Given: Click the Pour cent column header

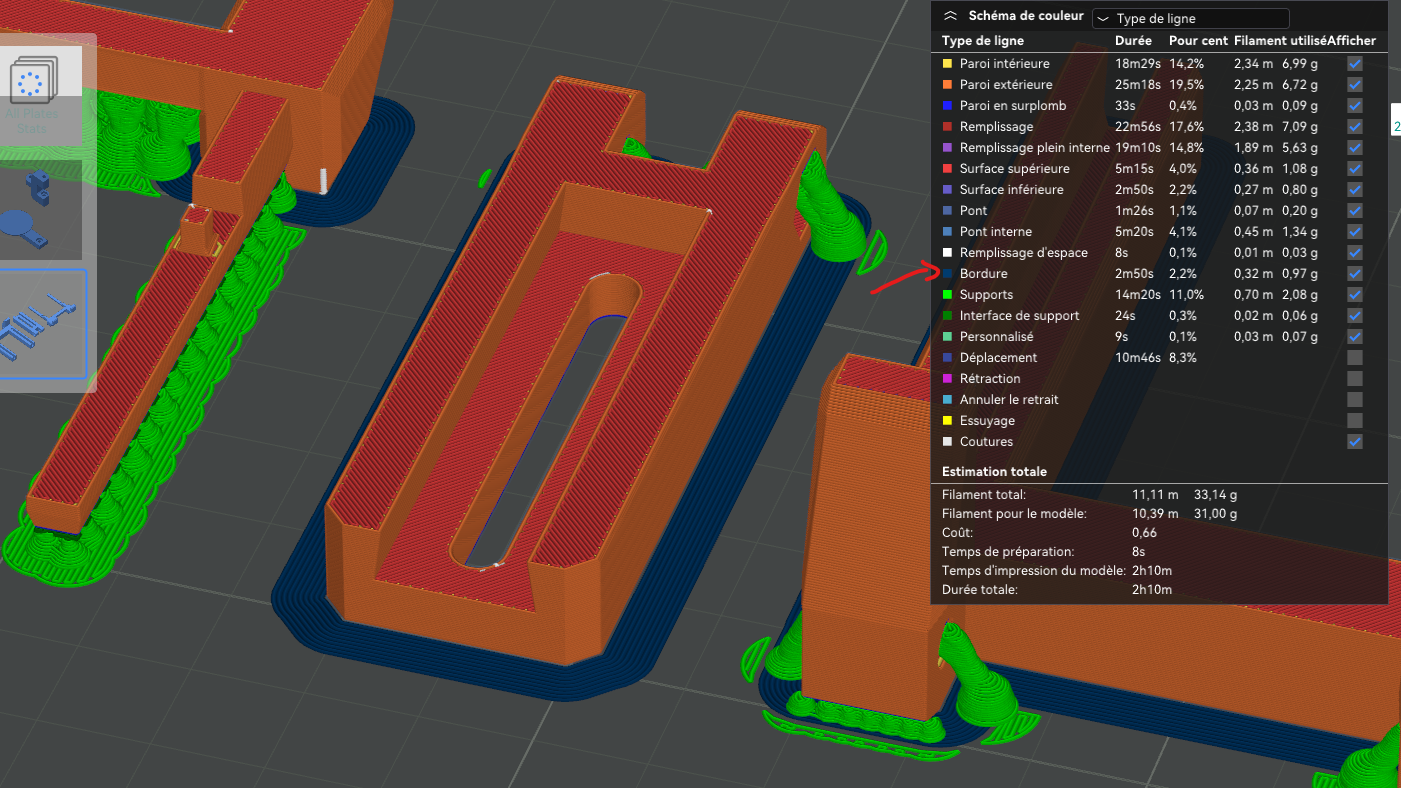Looking at the screenshot, I should click(1196, 41).
